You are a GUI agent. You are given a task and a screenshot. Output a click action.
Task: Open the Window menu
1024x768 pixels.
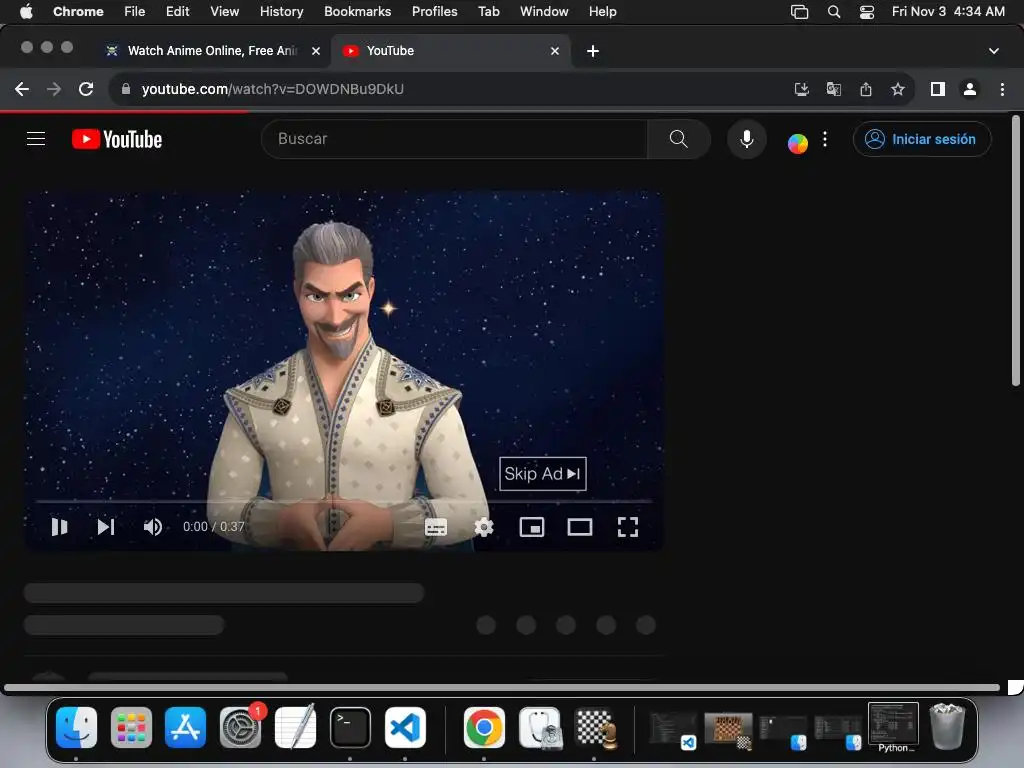[544, 11]
